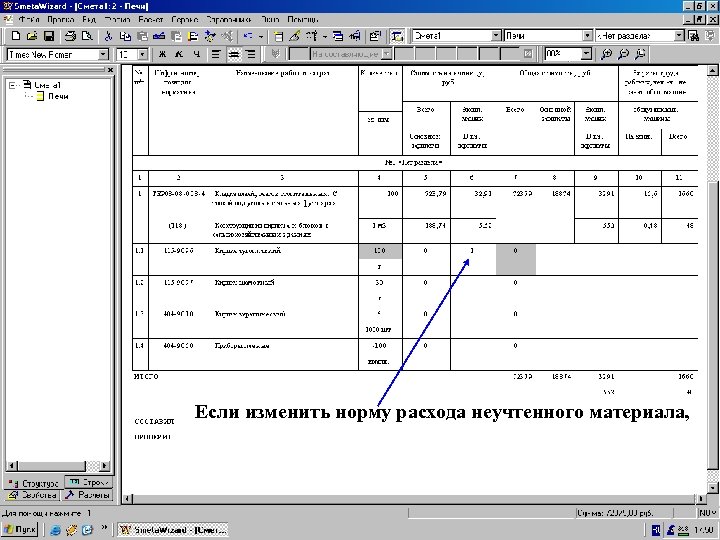This screenshot has height=540, width=720.
Task: Click the Пуск start button
Action: click(x=20, y=529)
